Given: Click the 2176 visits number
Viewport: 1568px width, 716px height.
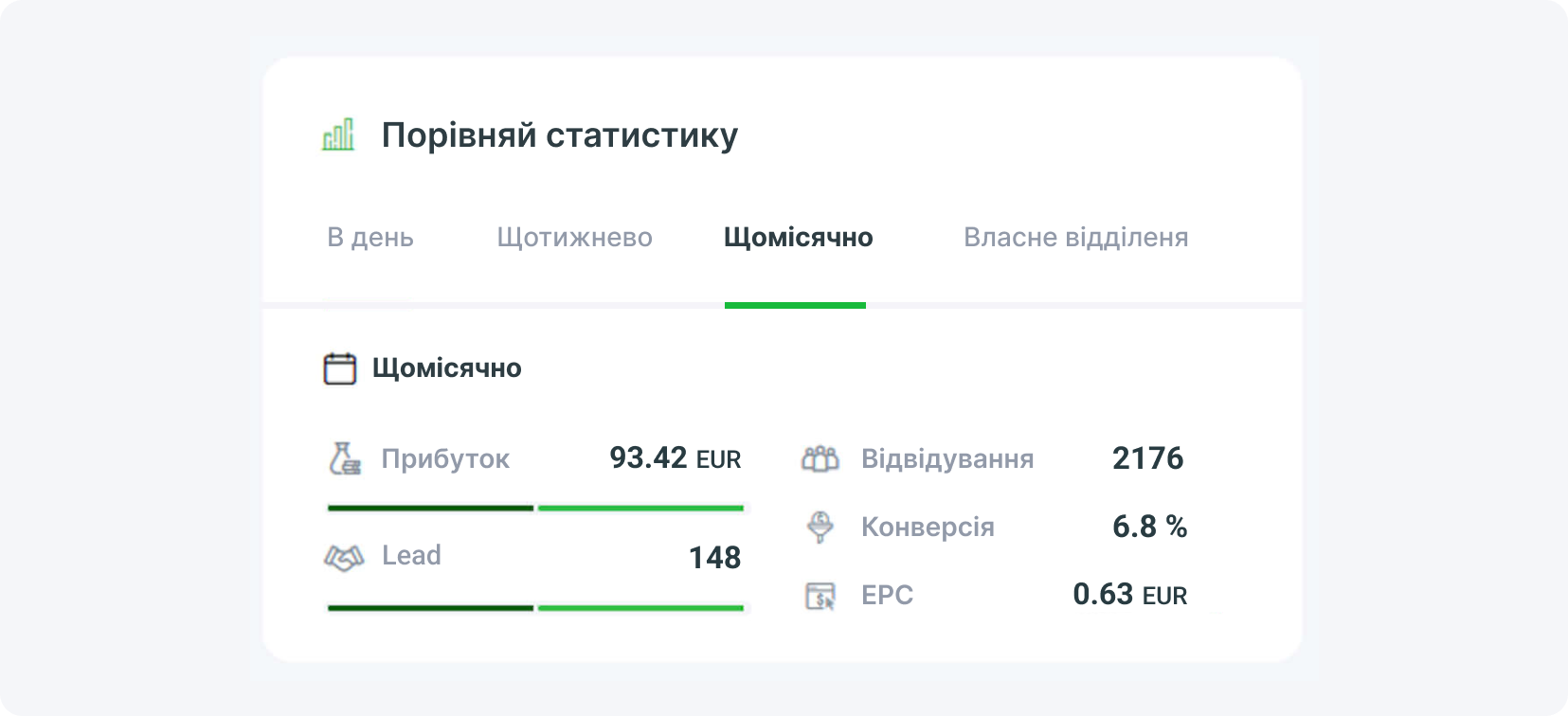Looking at the screenshot, I should click(1148, 459).
